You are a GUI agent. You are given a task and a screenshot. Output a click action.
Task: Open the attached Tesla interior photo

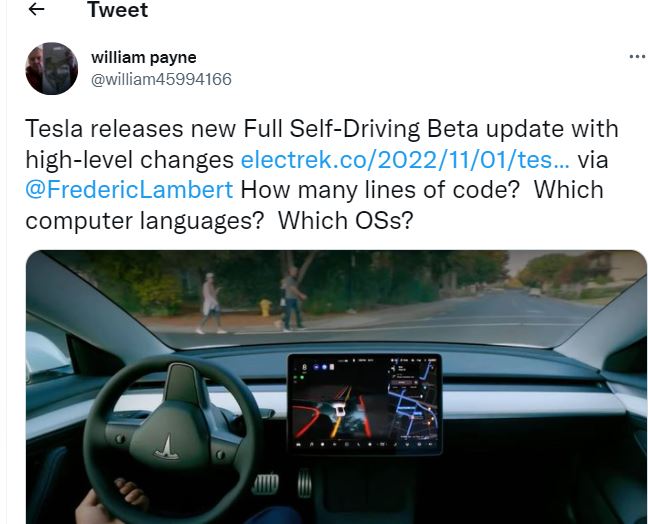click(336, 387)
